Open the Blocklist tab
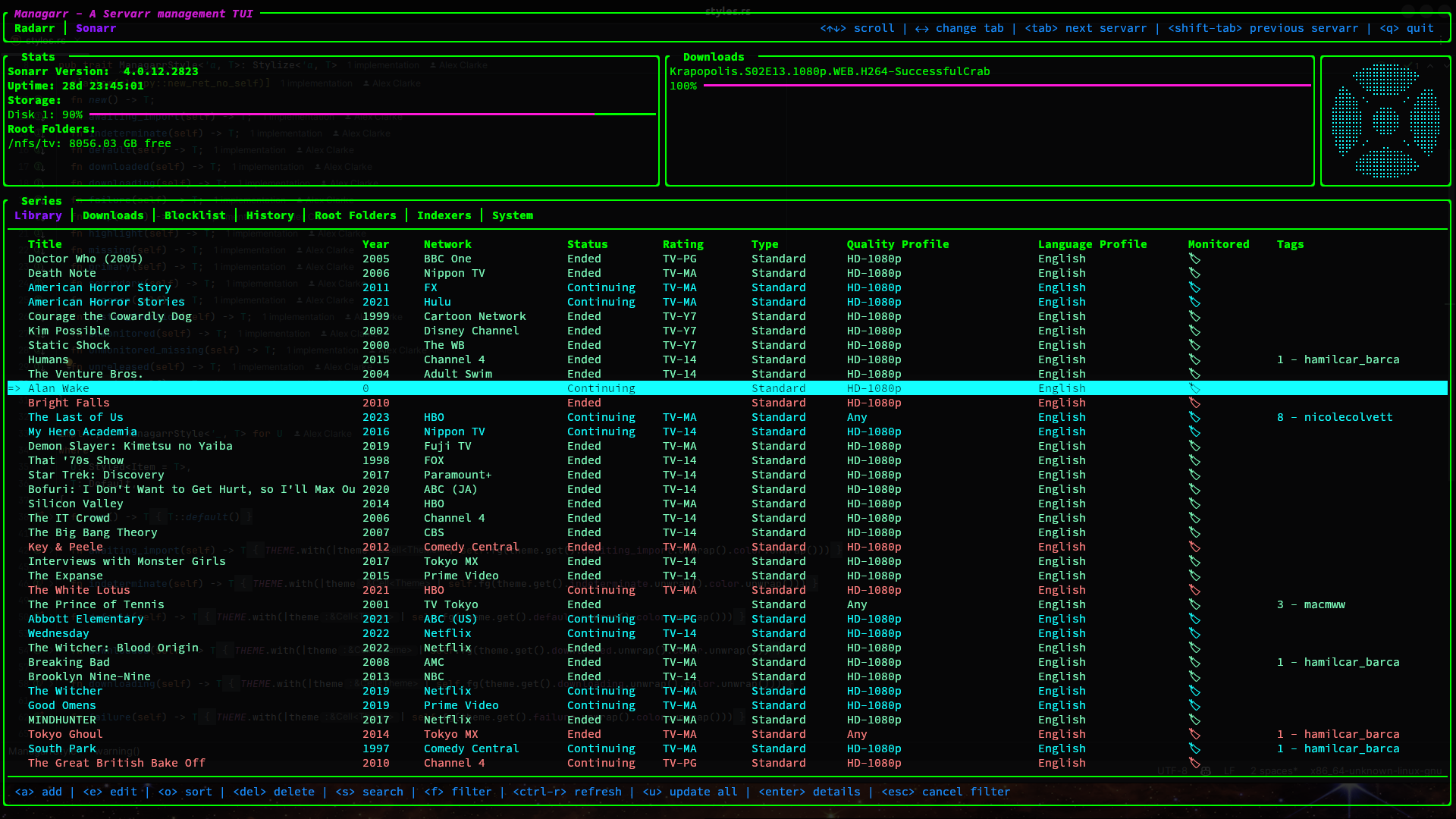1456x819 pixels. 195,215
